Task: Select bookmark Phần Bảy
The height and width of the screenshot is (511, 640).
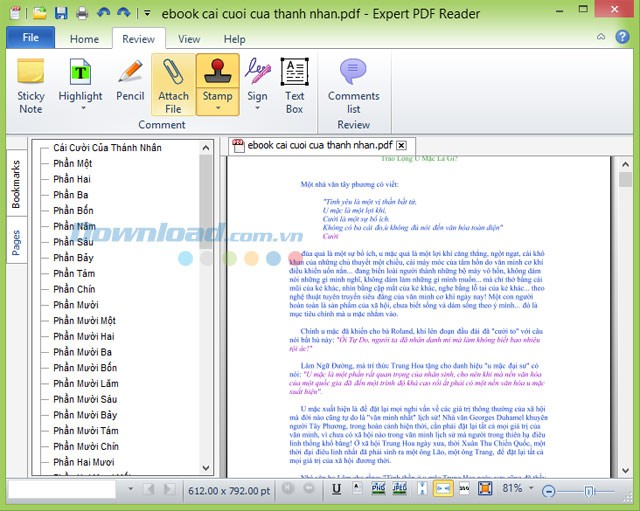Action: (73, 258)
